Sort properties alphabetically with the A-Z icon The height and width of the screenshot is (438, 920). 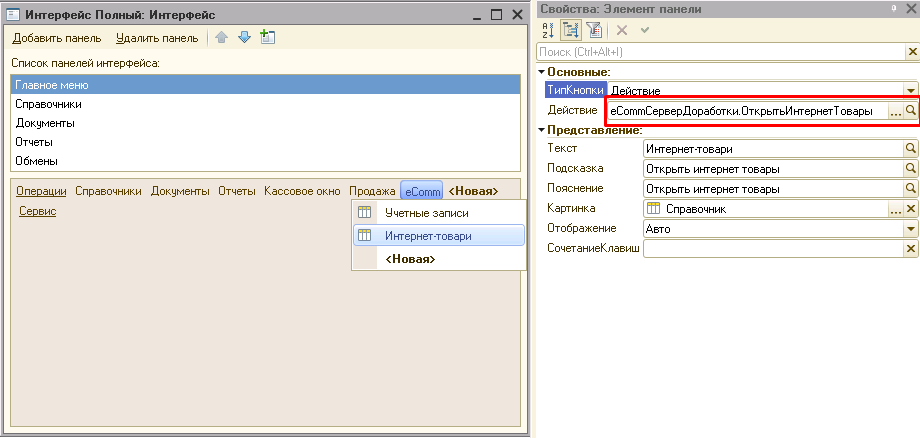coord(548,31)
